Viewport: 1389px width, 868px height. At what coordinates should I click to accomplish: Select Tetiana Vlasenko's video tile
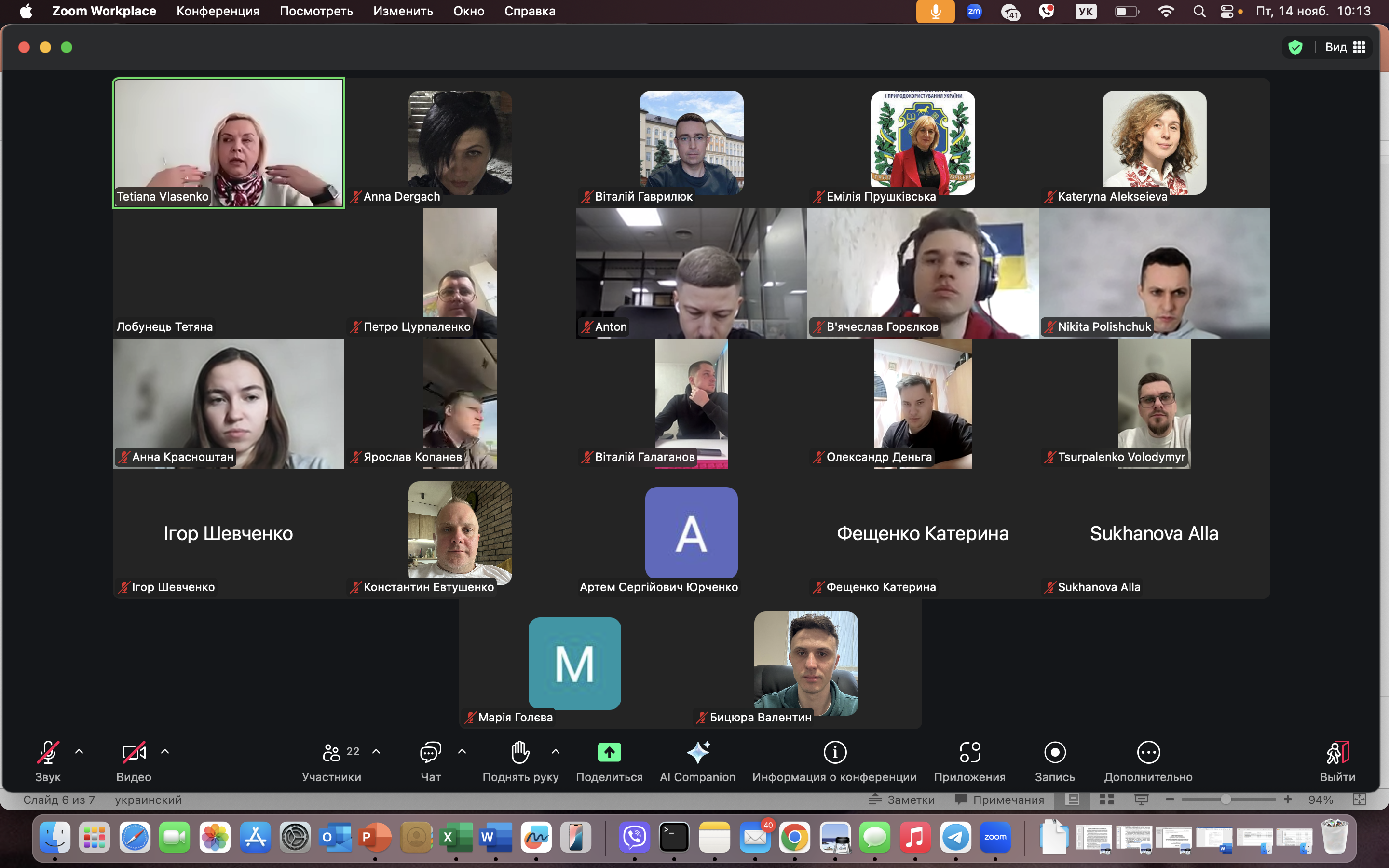click(229, 143)
